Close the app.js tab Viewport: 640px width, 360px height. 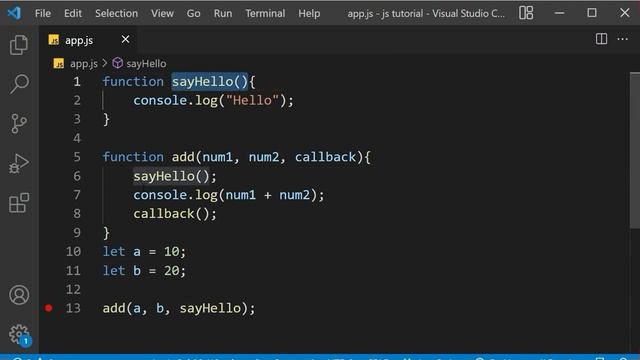pos(125,39)
